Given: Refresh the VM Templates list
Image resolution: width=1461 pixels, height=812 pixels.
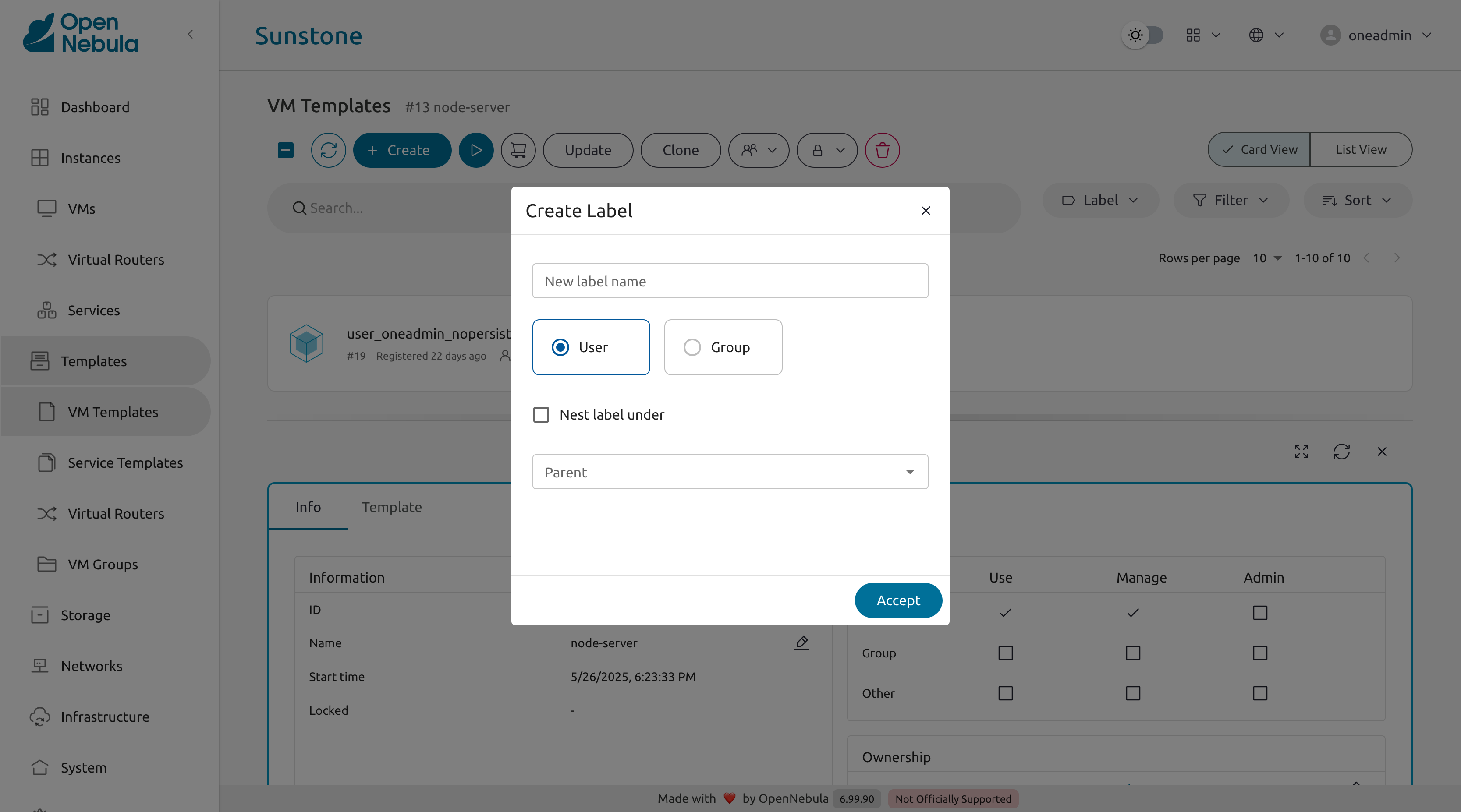Looking at the screenshot, I should [x=328, y=150].
